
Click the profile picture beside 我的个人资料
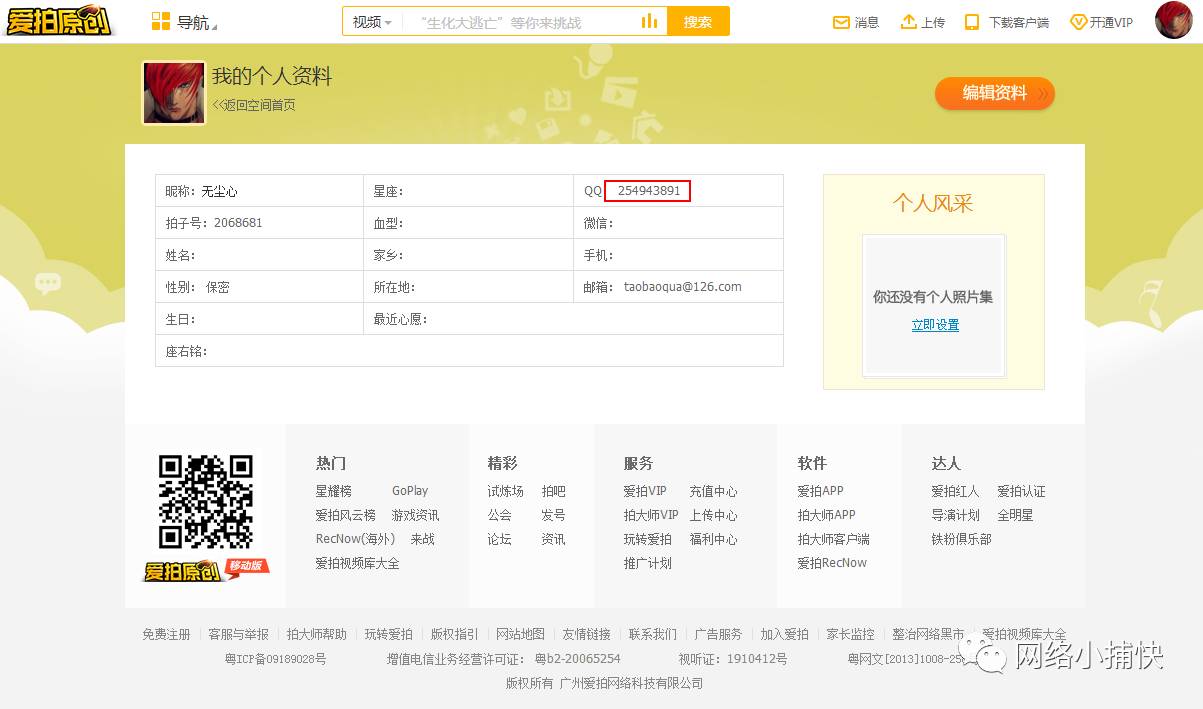(x=174, y=93)
